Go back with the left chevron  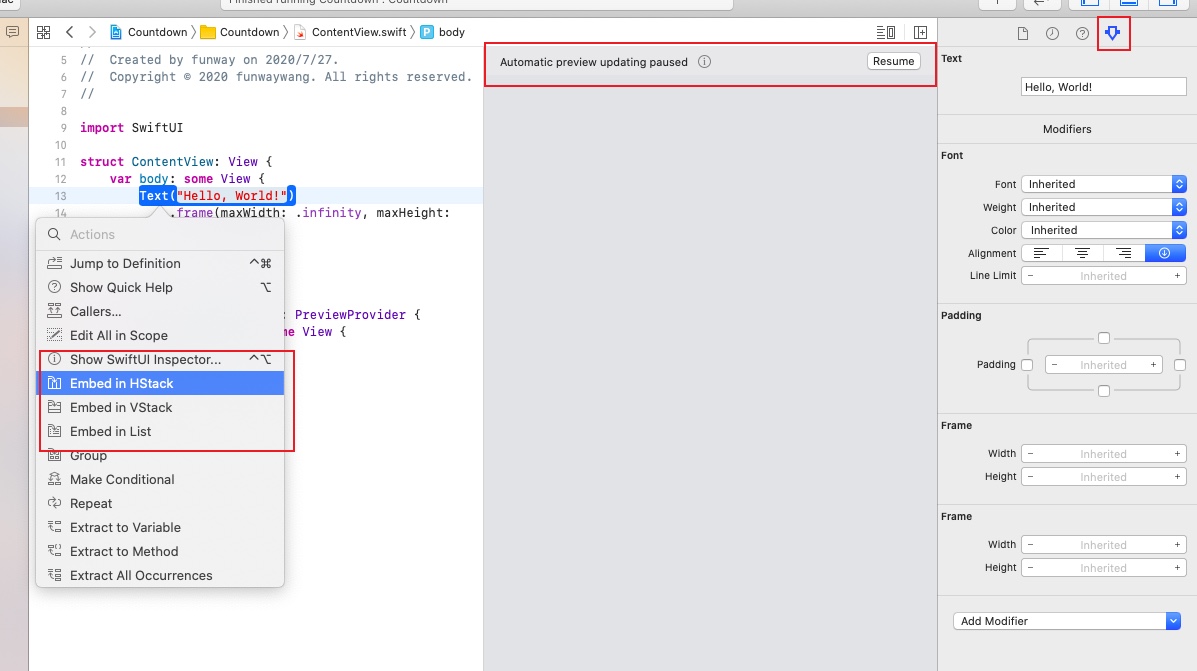pyautogui.click(x=70, y=32)
